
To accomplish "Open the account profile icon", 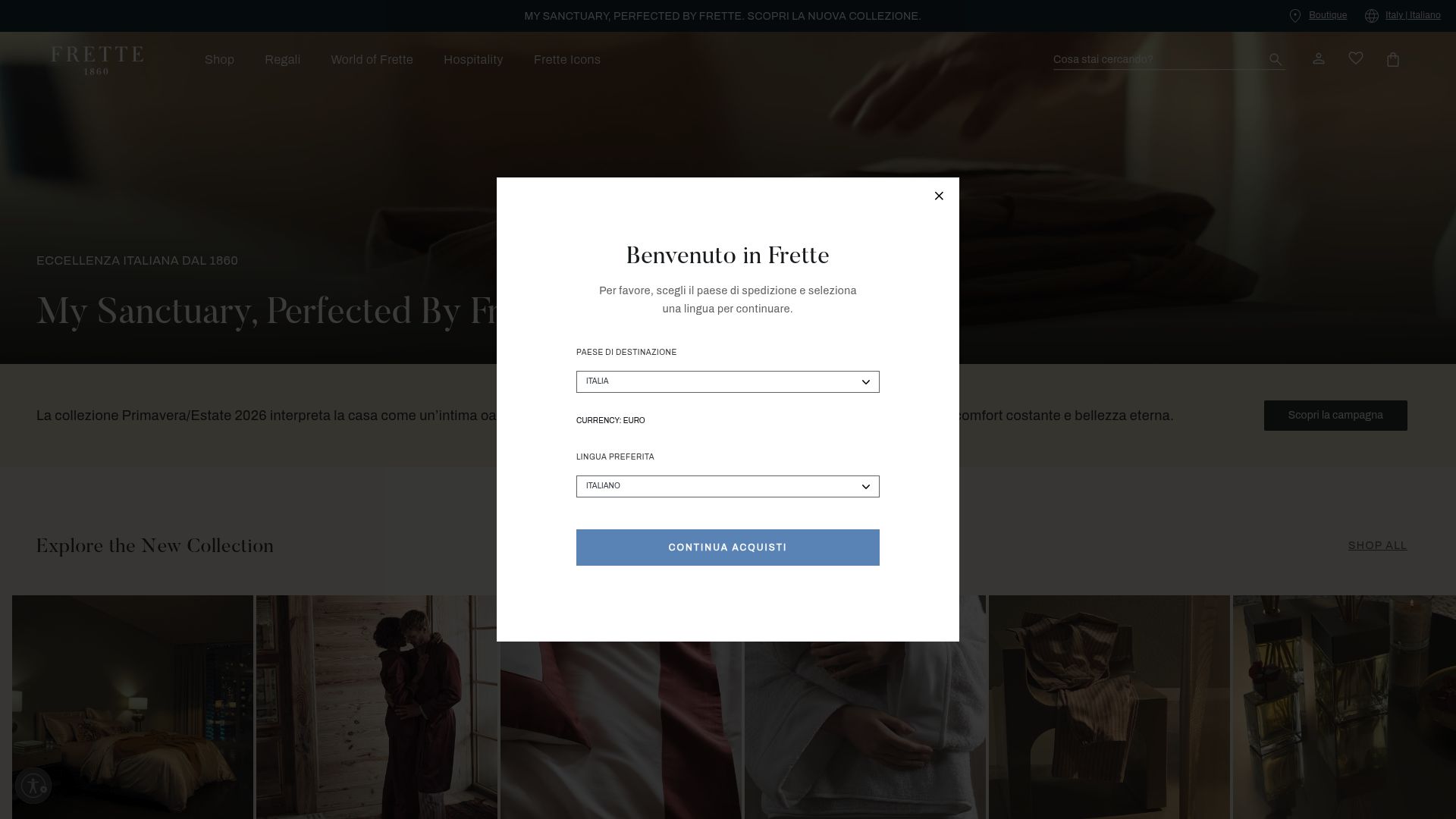I will tap(1319, 58).
